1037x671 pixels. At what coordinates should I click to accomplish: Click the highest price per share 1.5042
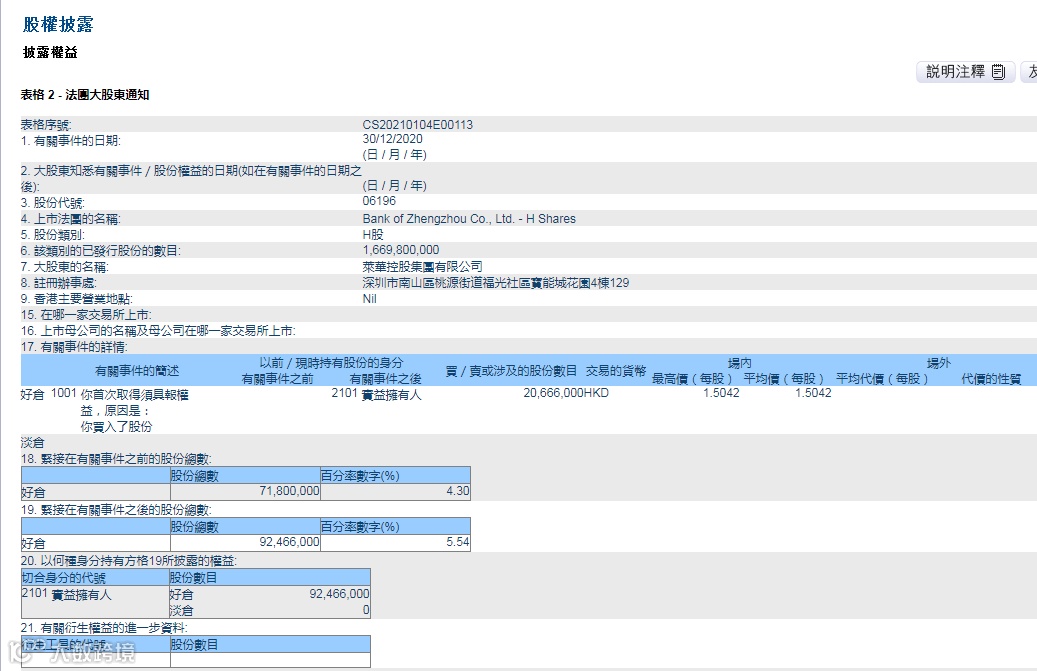point(721,393)
